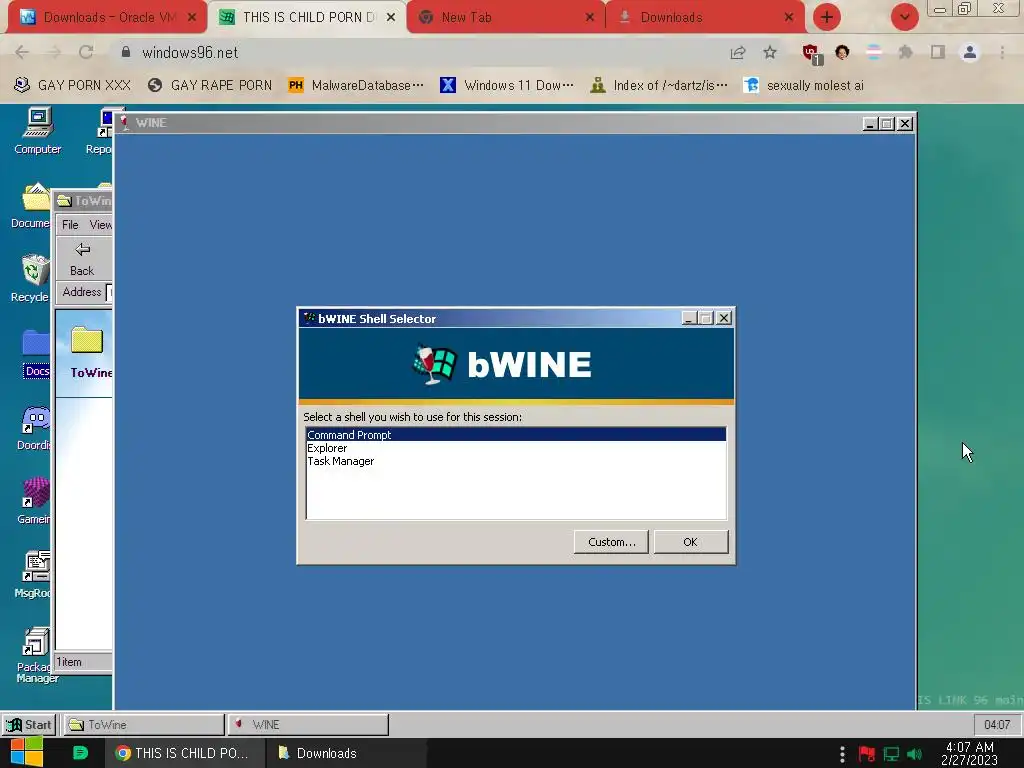Toggle the browser side panel icon
The height and width of the screenshot is (768, 1024).
(938, 52)
